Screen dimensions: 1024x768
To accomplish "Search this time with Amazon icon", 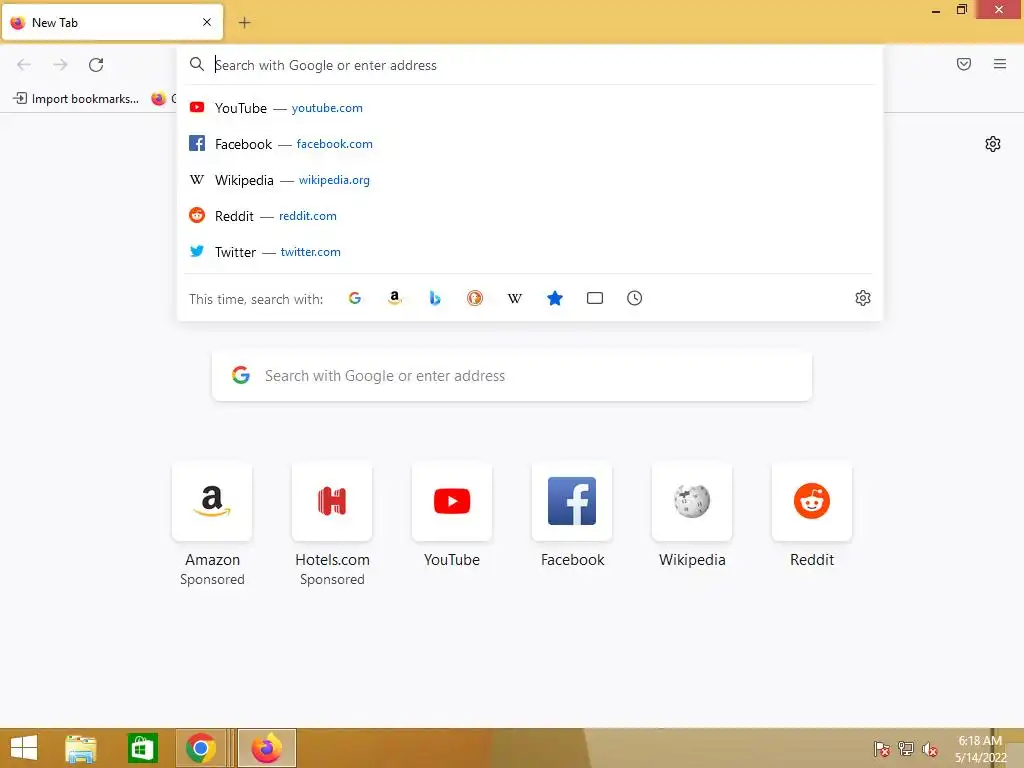I will coord(394,298).
